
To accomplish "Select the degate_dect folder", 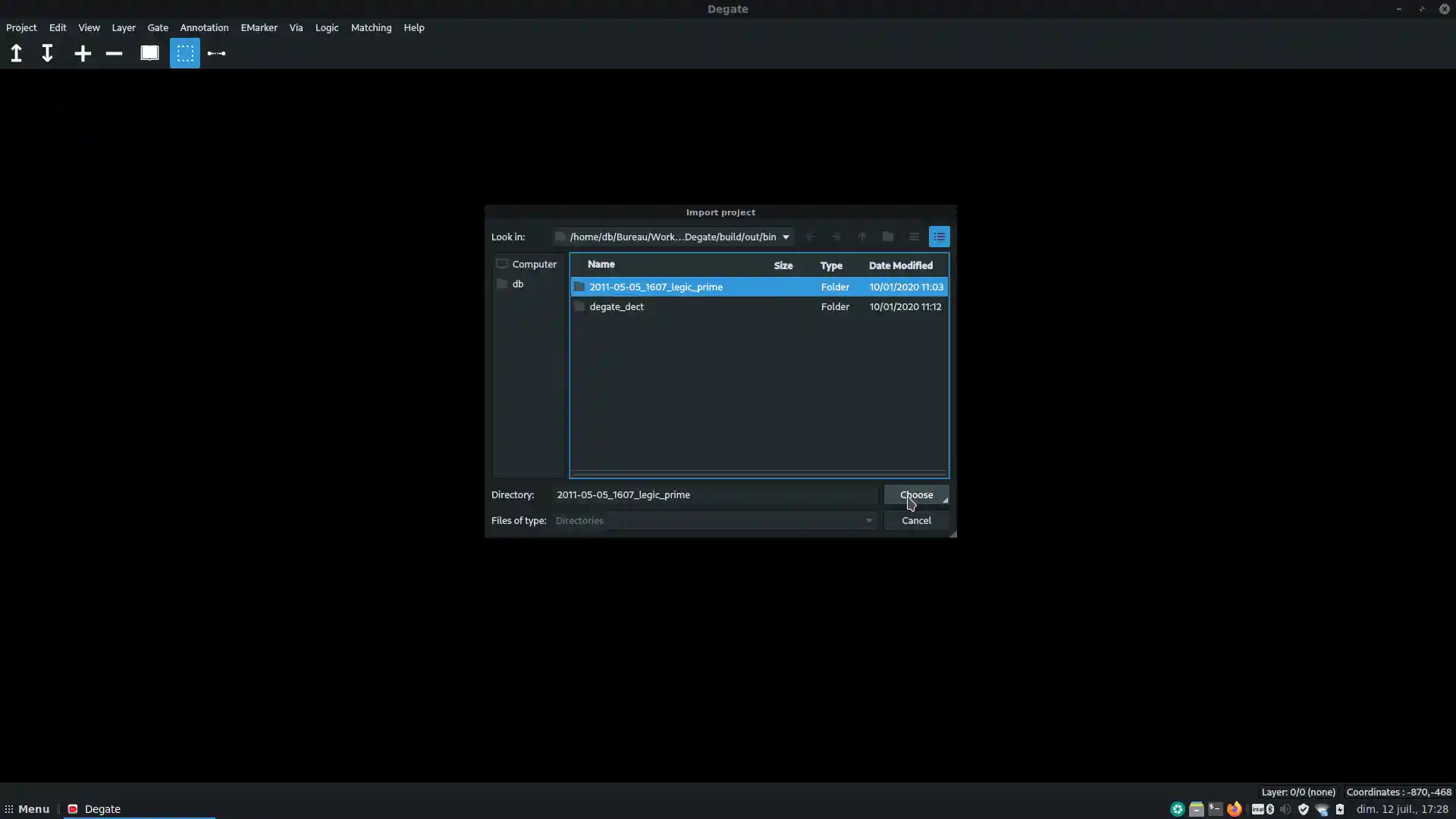I will click(x=617, y=306).
